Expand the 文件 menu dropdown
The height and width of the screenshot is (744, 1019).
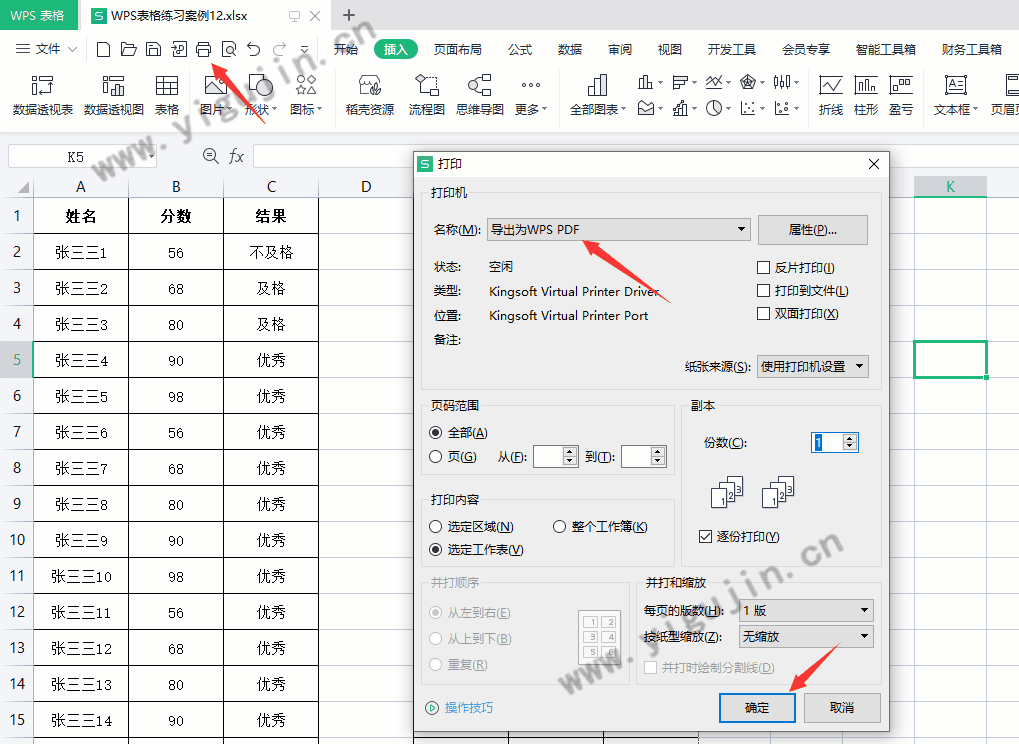pyautogui.click(x=46, y=49)
